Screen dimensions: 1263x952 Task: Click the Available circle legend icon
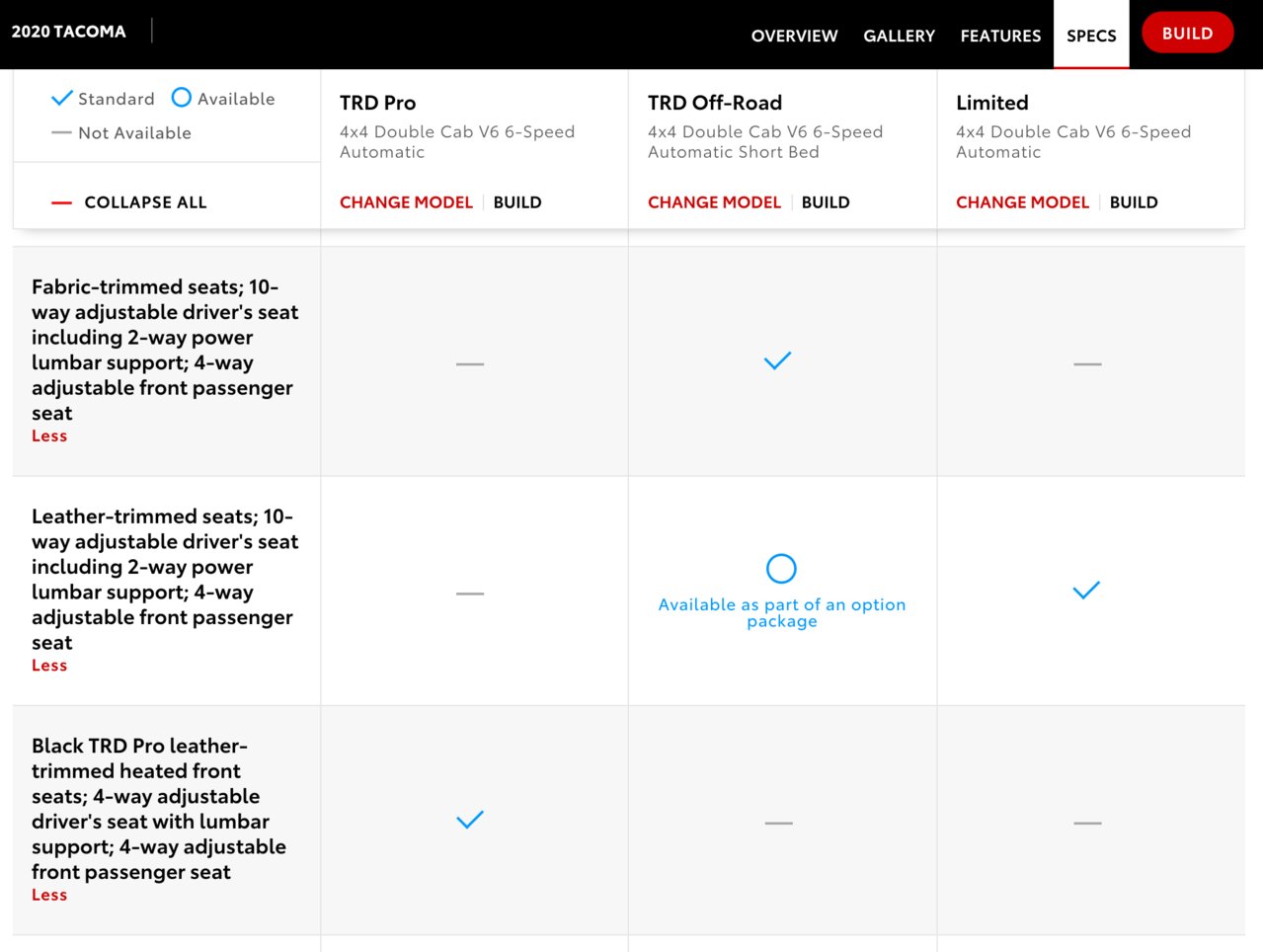[181, 97]
